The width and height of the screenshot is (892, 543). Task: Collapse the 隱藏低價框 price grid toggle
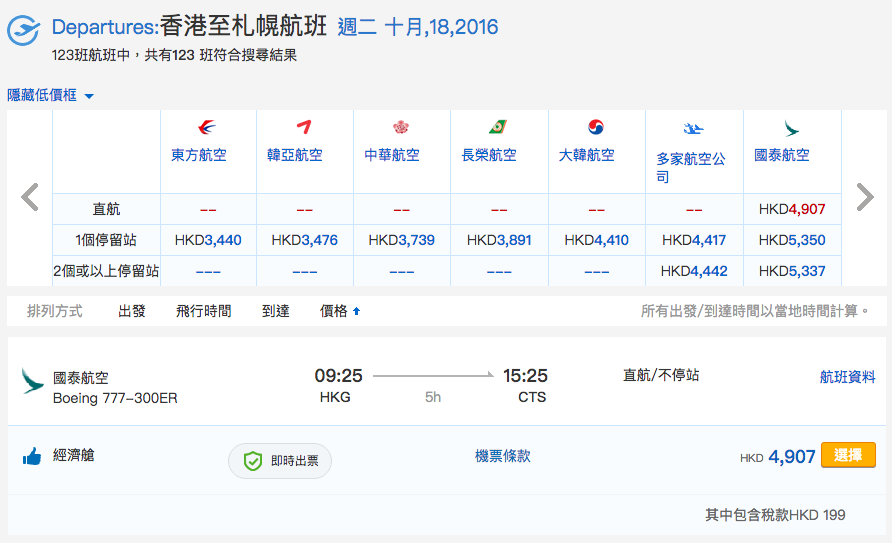(50, 95)
